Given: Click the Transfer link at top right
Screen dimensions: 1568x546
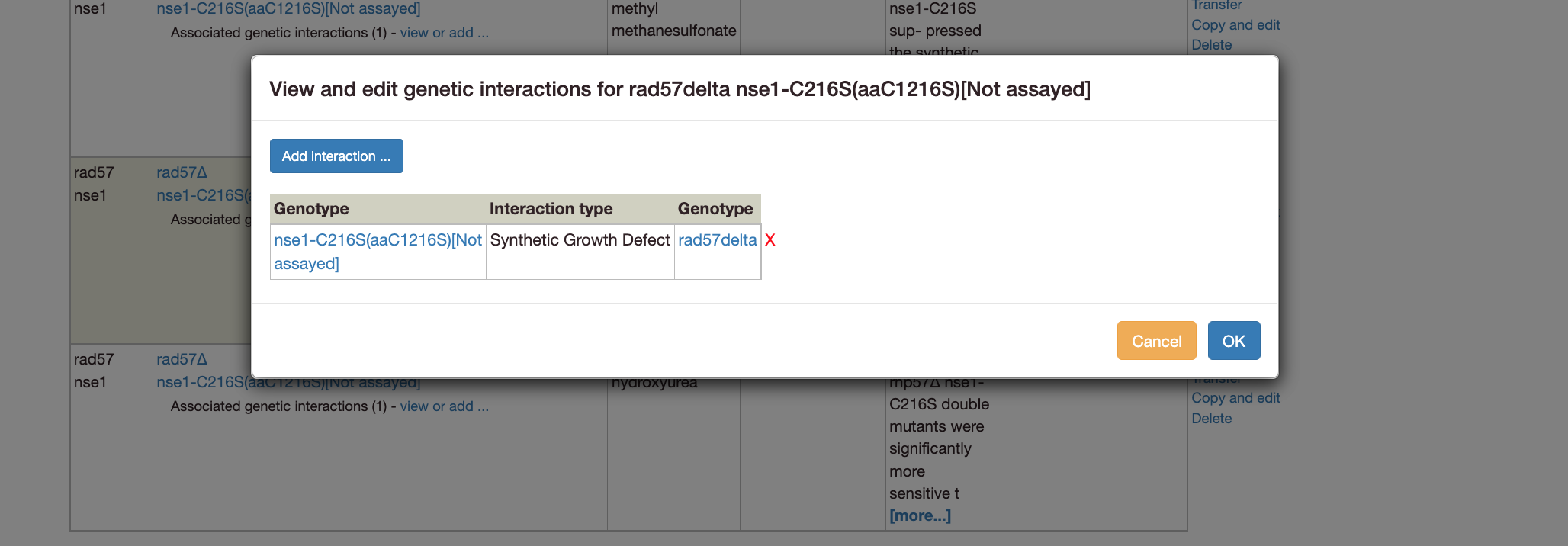Looking at the screenshot, I should 1216,5.
